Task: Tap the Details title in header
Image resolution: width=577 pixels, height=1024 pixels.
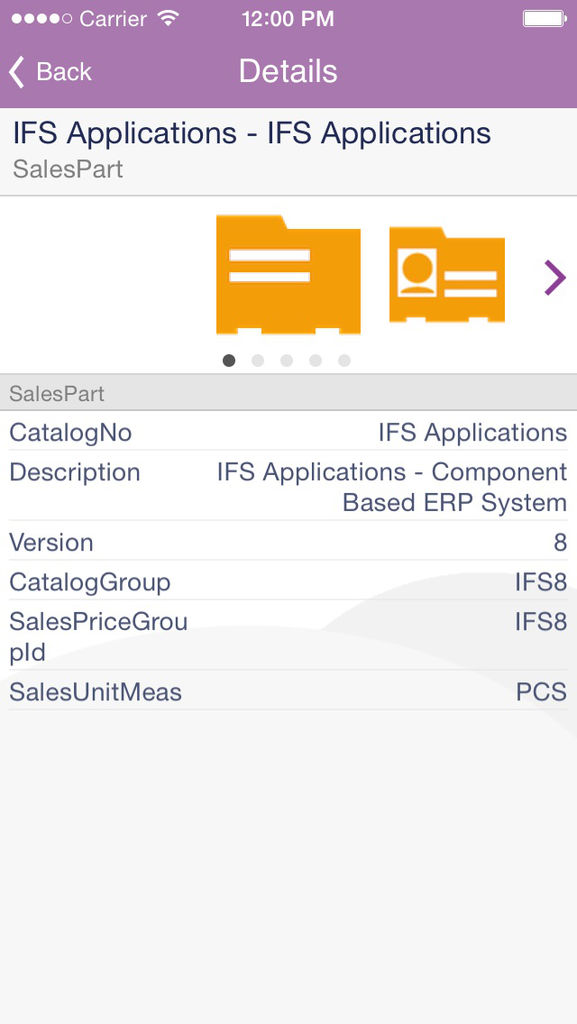Action: [x=288, y=71]
